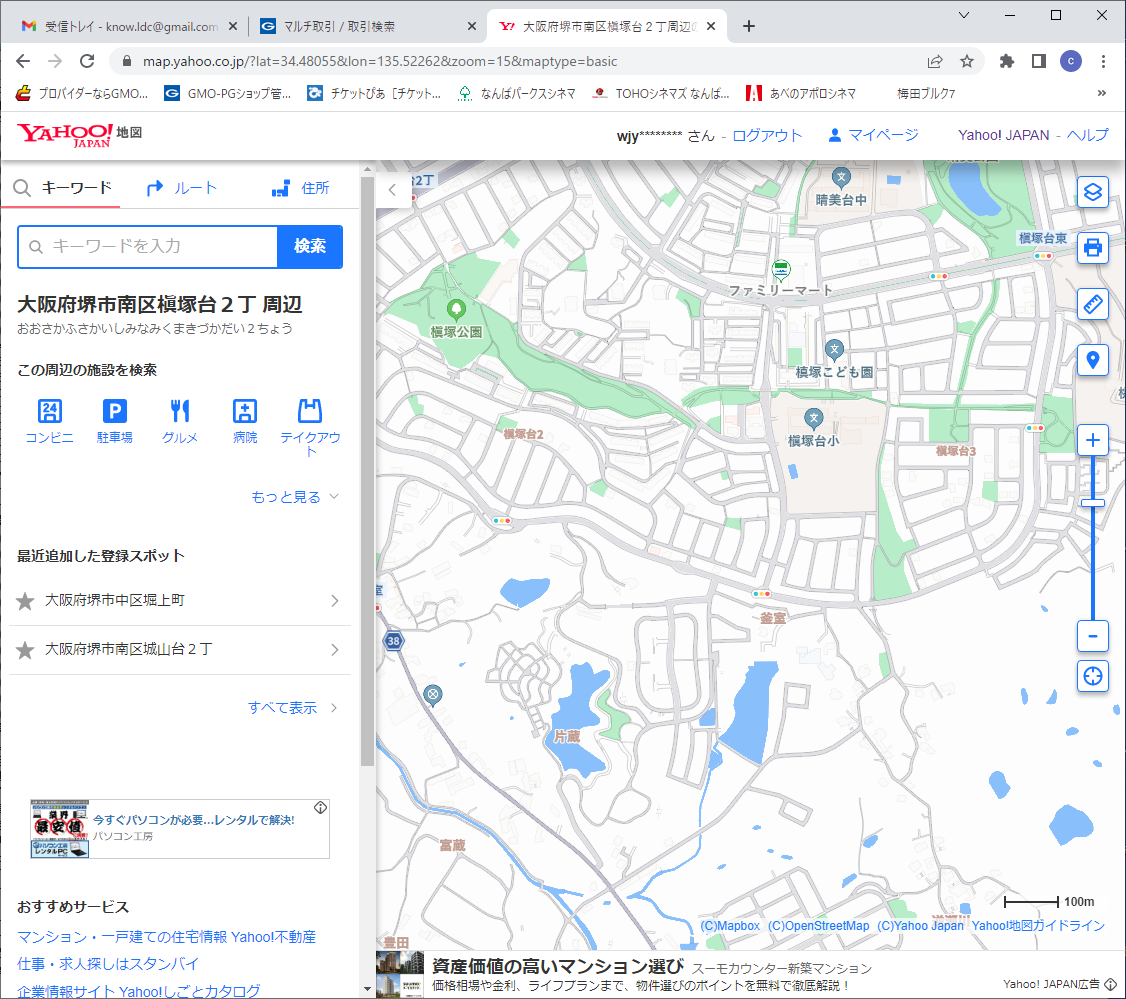Search nearby parking lots (駐車場)
The image size is (1126, 999).
tap(115, 421)
